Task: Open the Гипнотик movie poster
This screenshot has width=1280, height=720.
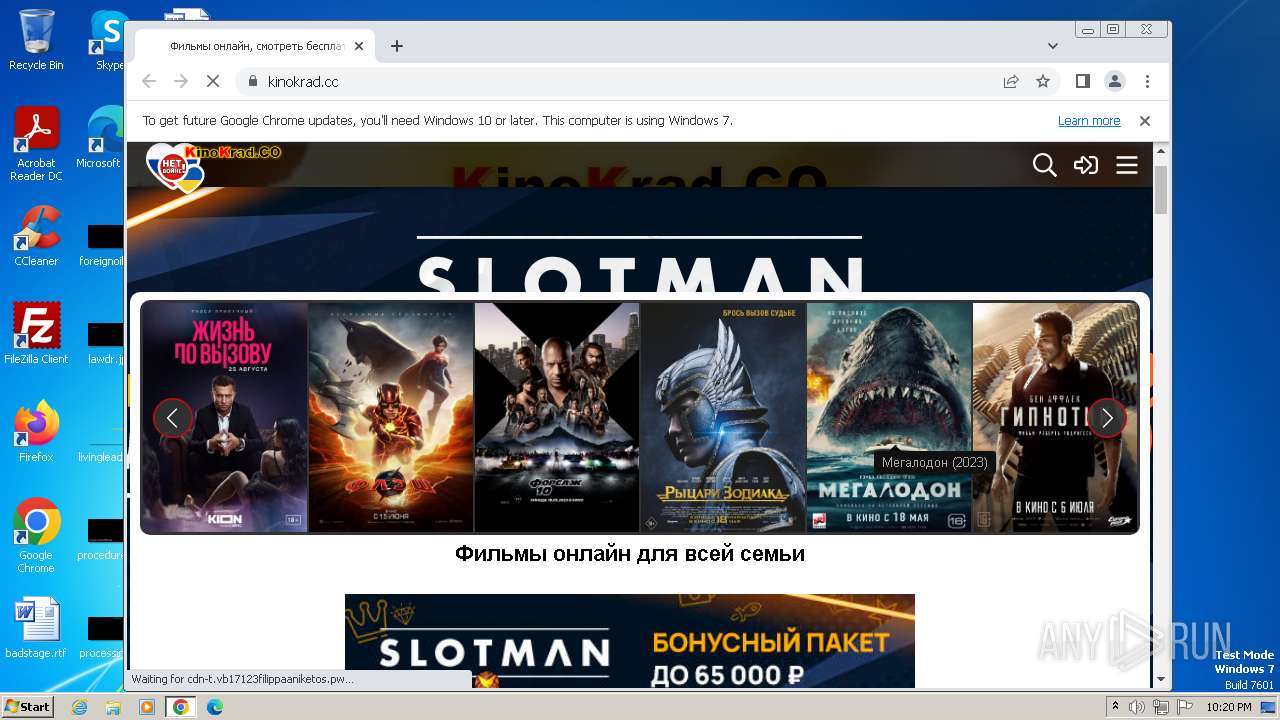Action: tap(1055, 417)
